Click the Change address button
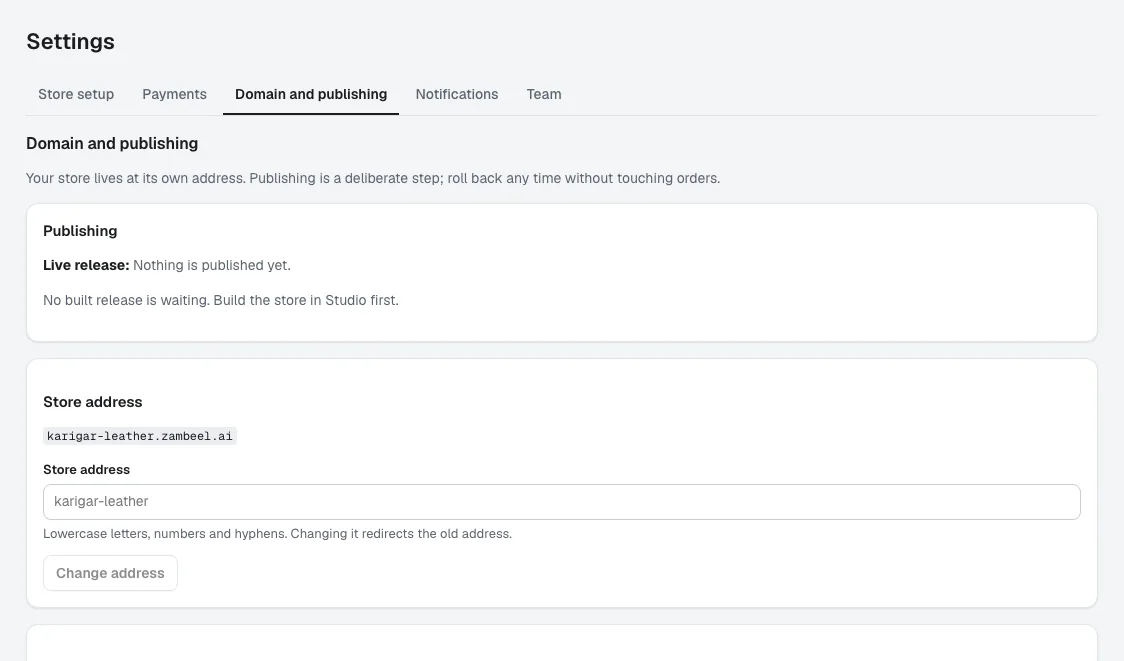The height and width of the screenshot is (661, 1124). coord(110,573)
